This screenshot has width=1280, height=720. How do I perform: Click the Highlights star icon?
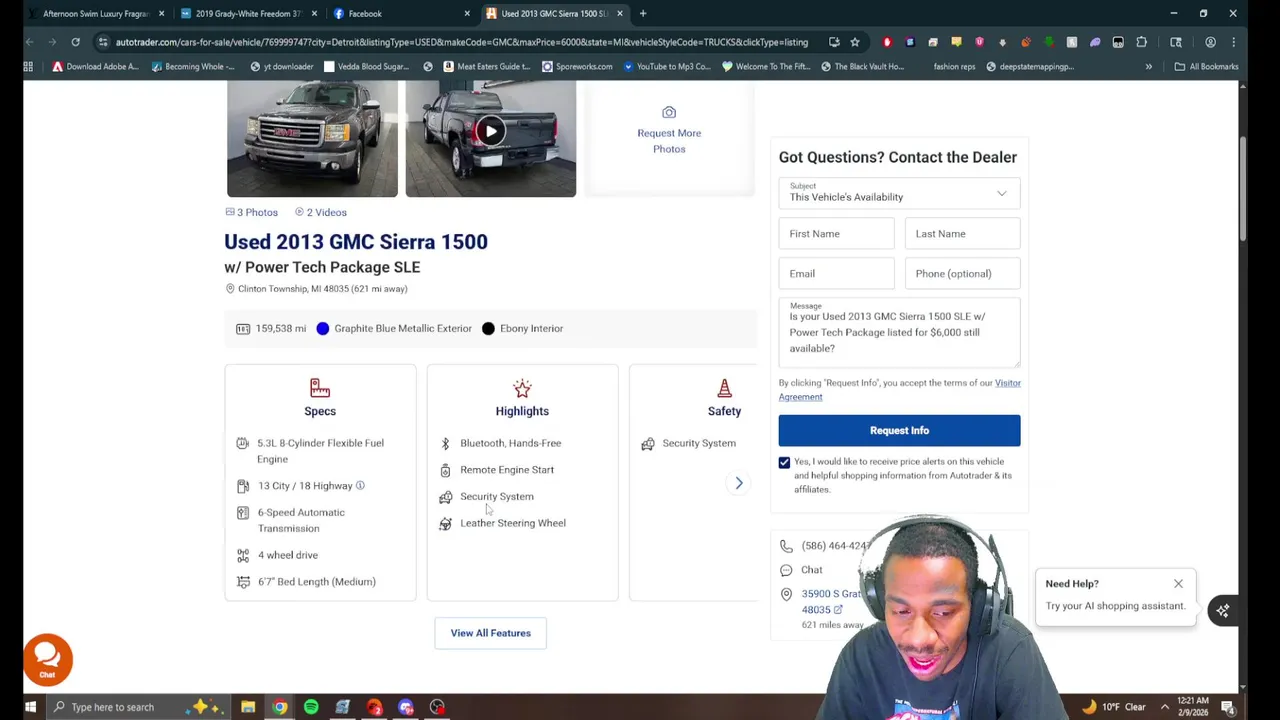click(x=522, y=388)
